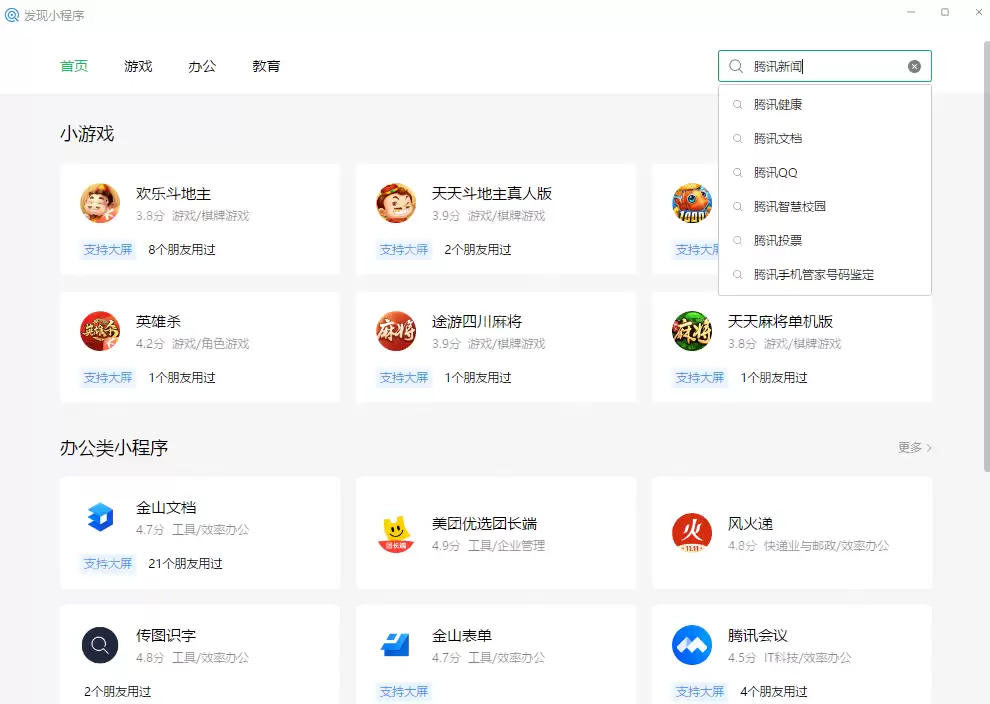Open the 传图识字 magnifier icon
The width and height of the screenshot is (990, 704).
pos(99,645)
